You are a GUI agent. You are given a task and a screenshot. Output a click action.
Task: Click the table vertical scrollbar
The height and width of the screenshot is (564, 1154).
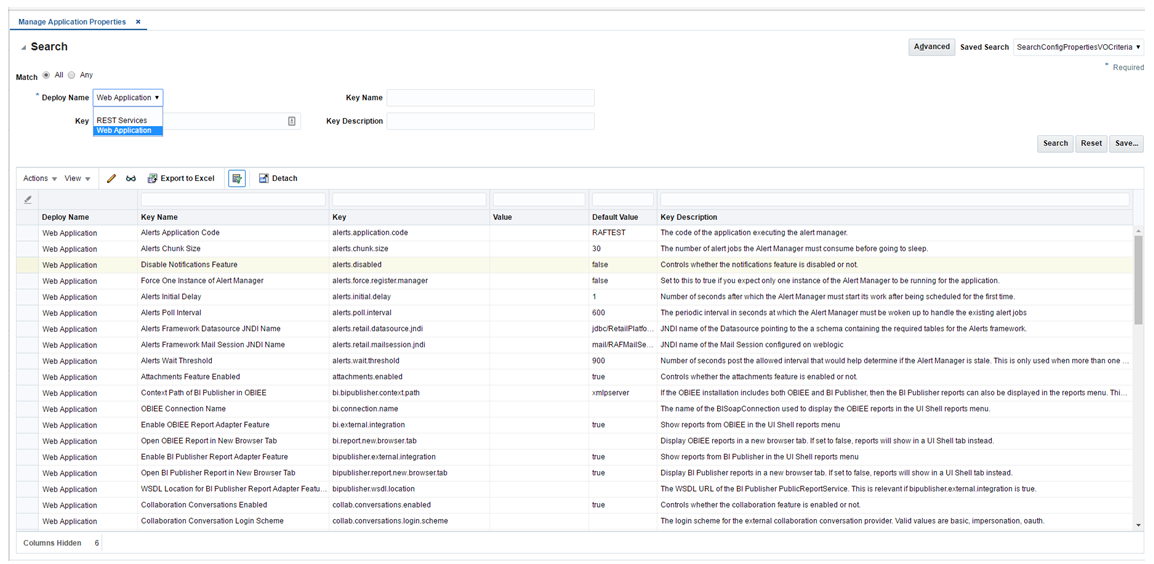[x=1138, y=280]
